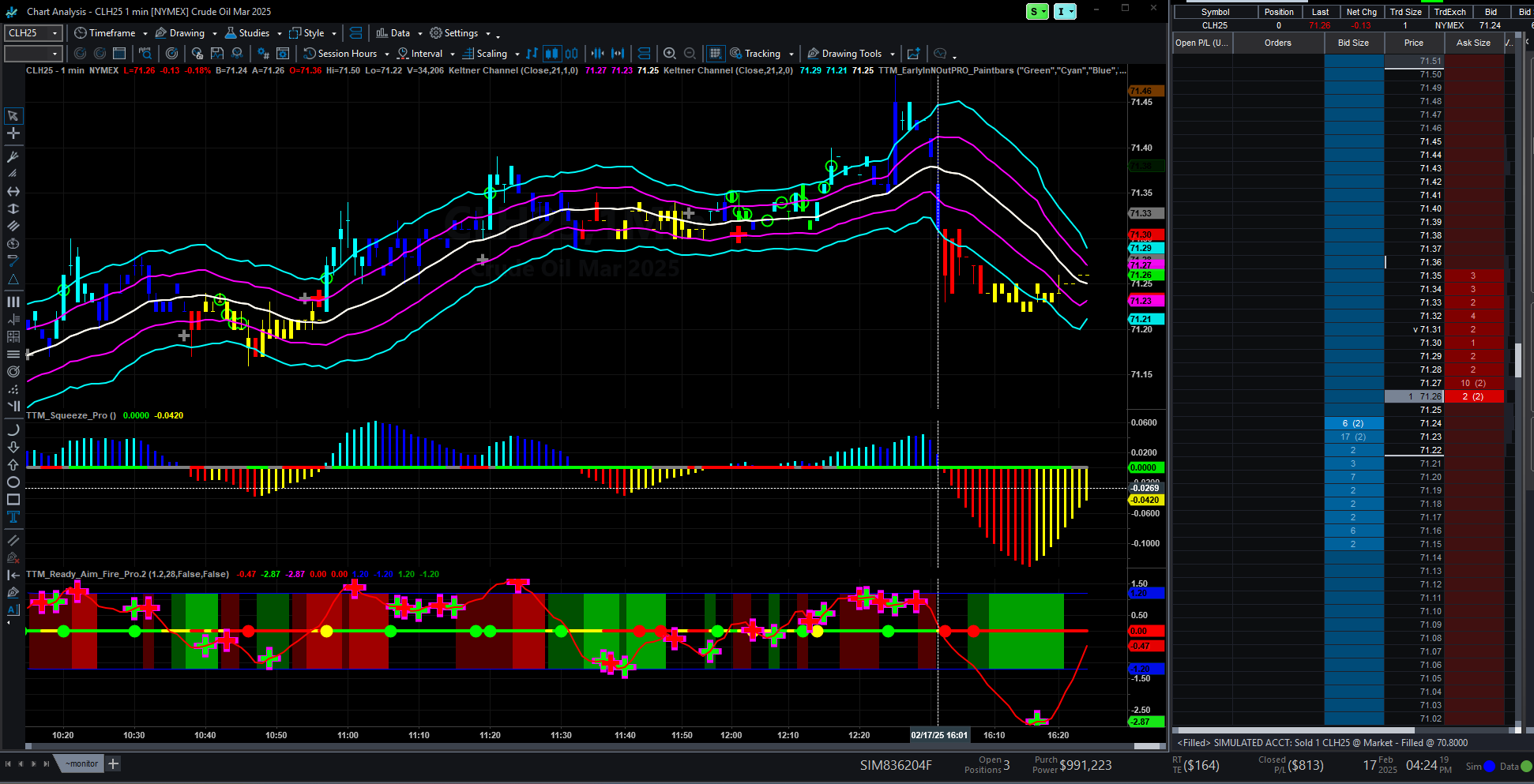Click the horizontal scrollbar under the price ladder

(1294, 730)
